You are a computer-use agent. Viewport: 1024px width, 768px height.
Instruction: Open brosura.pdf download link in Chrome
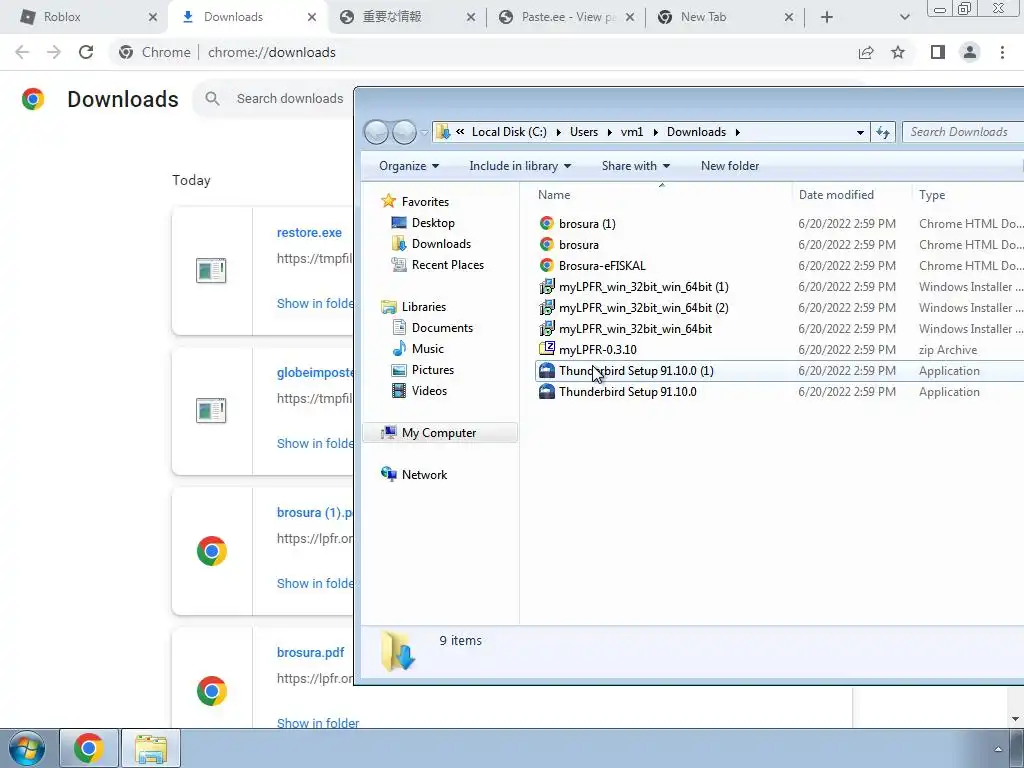tap(311, 652)
